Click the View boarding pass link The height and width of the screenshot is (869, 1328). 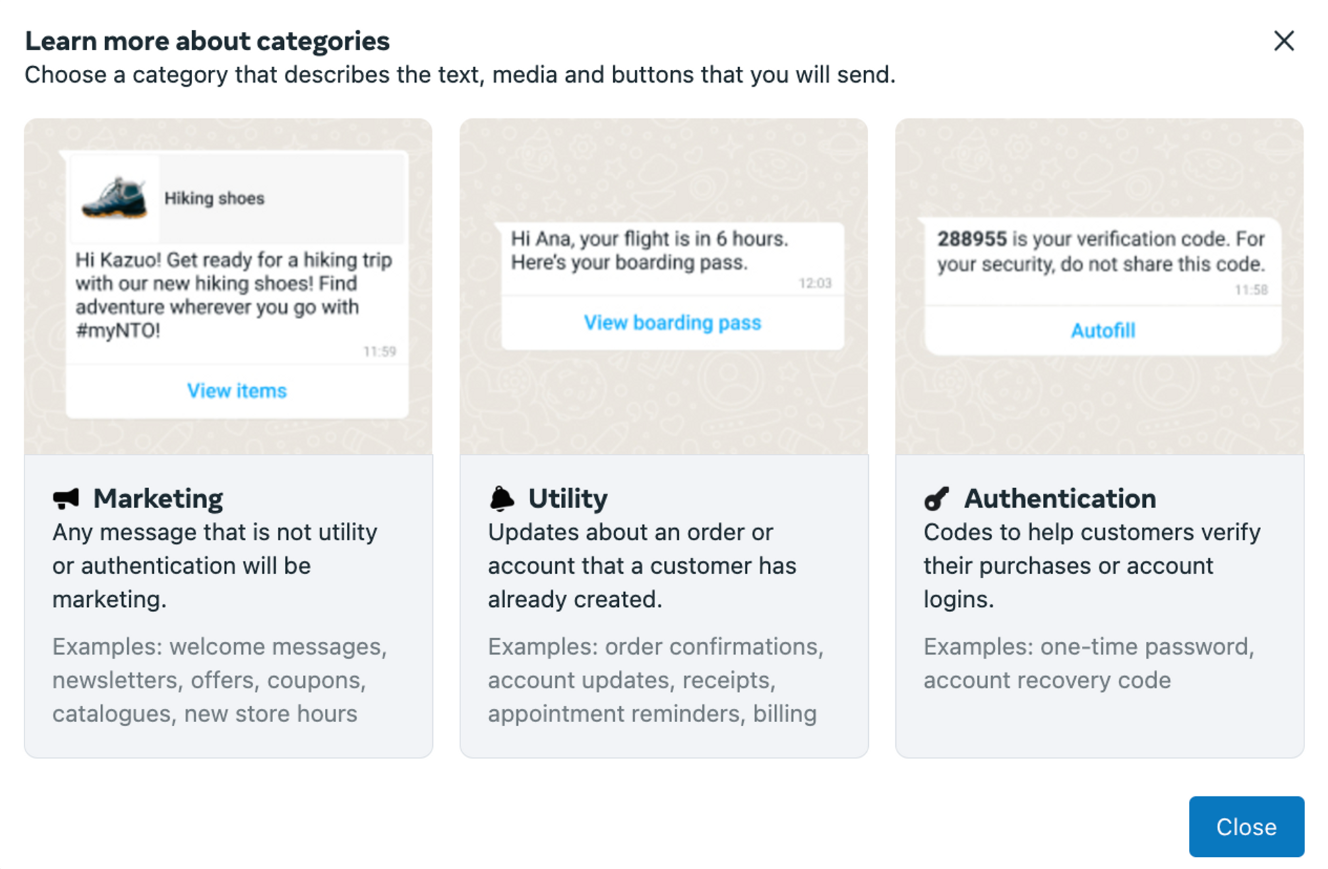click(672, 323)
